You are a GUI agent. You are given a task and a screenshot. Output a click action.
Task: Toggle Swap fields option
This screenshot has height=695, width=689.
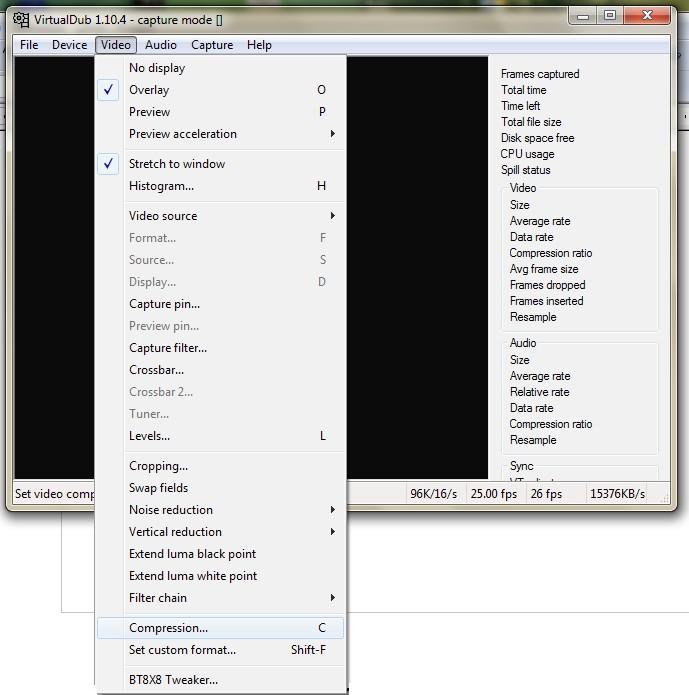click(220, 488)
